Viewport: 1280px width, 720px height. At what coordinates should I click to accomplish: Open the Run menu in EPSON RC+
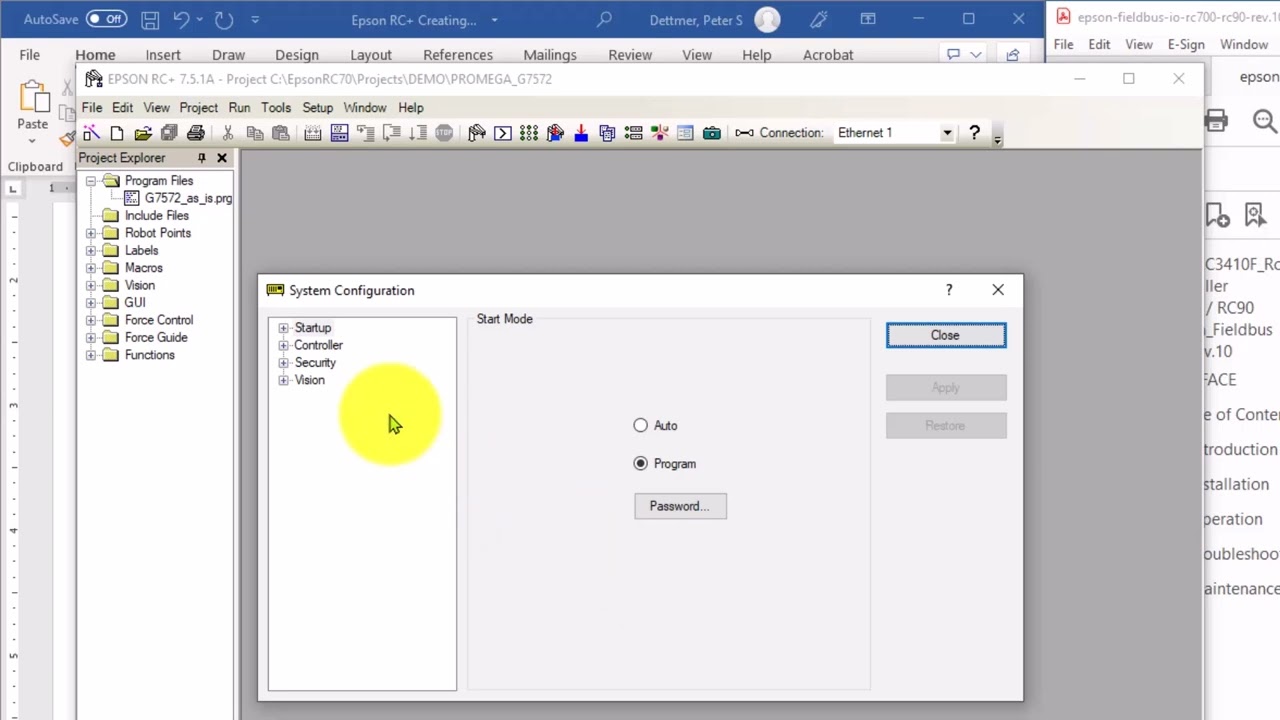pos(239,108)
